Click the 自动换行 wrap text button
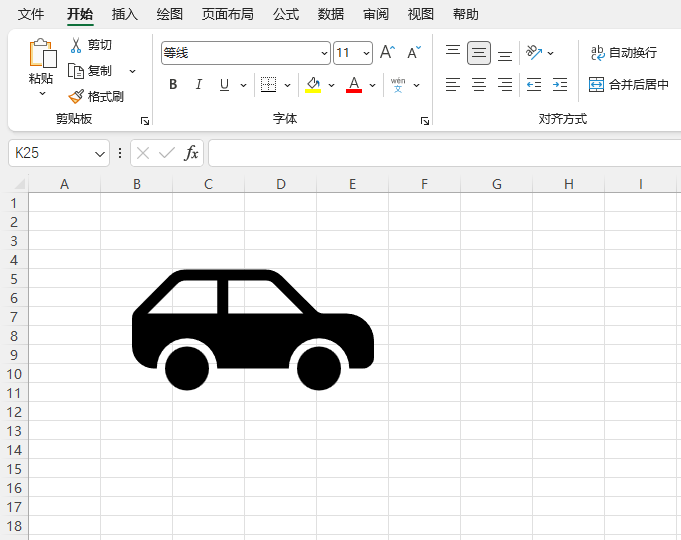 pyautogui.click(x=624, y=53)
